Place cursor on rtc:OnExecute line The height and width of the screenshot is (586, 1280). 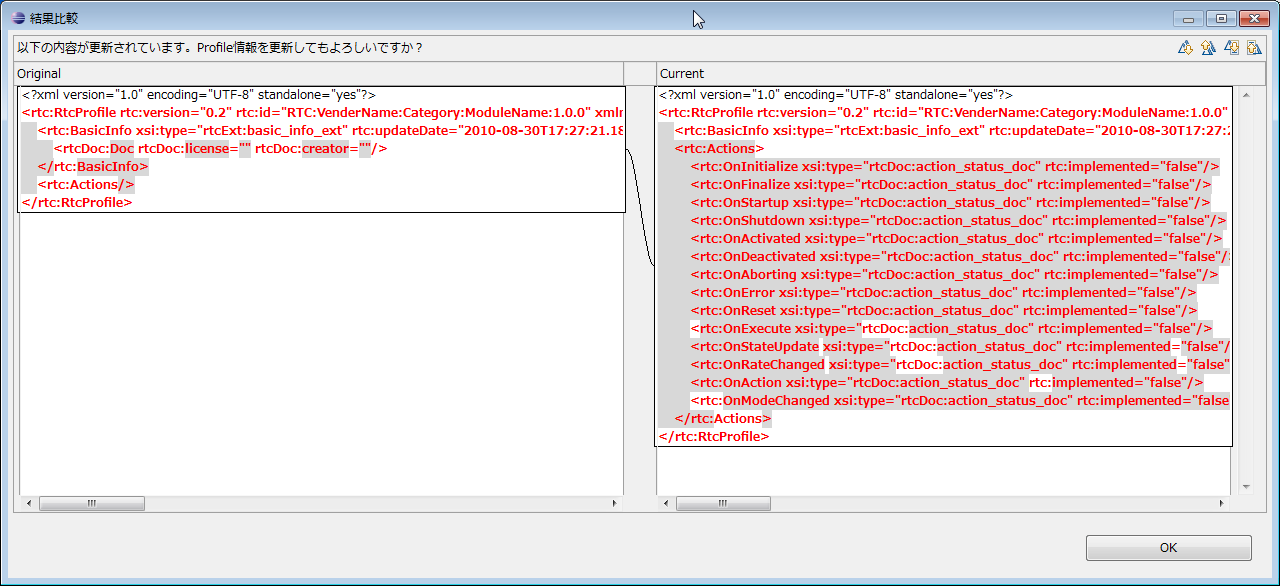951,328
